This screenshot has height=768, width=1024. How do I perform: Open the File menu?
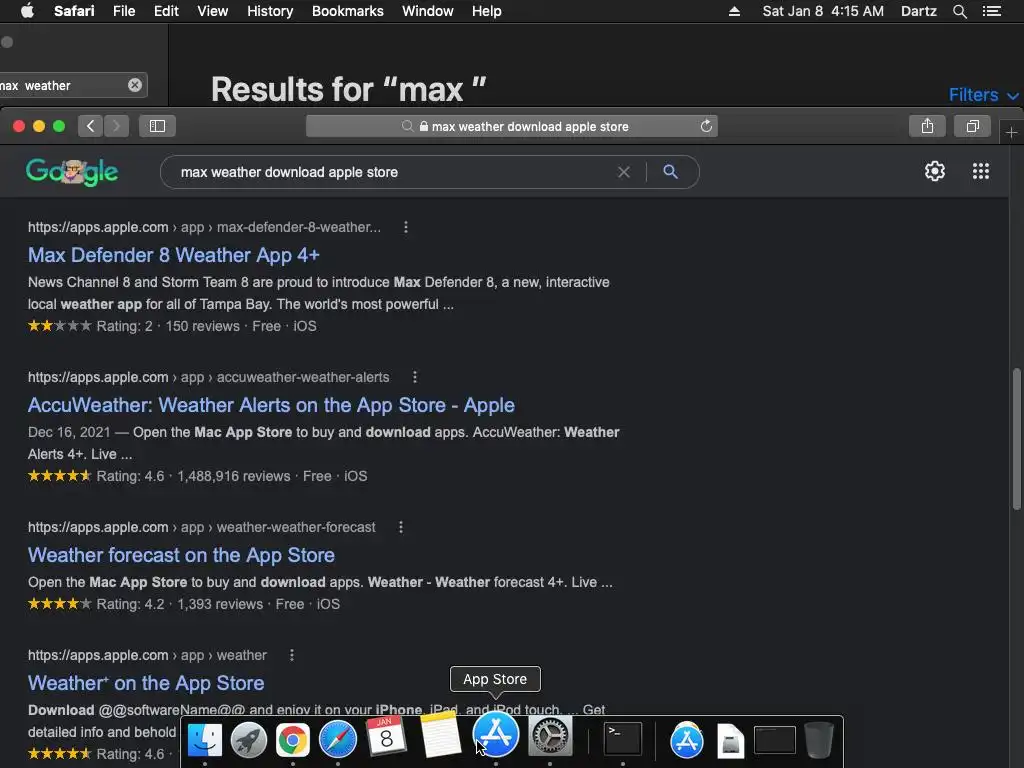[124, 11]
